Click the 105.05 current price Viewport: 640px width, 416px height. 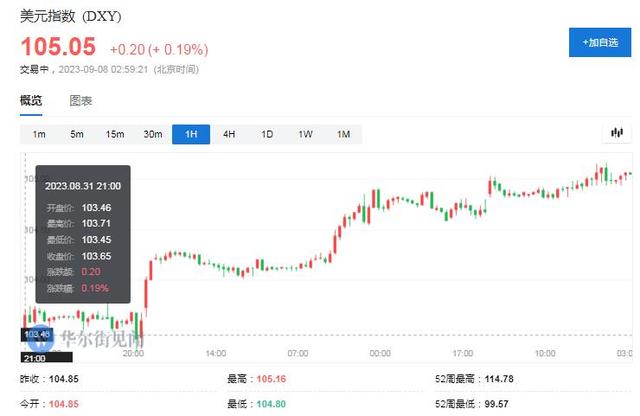coord(57,46)
